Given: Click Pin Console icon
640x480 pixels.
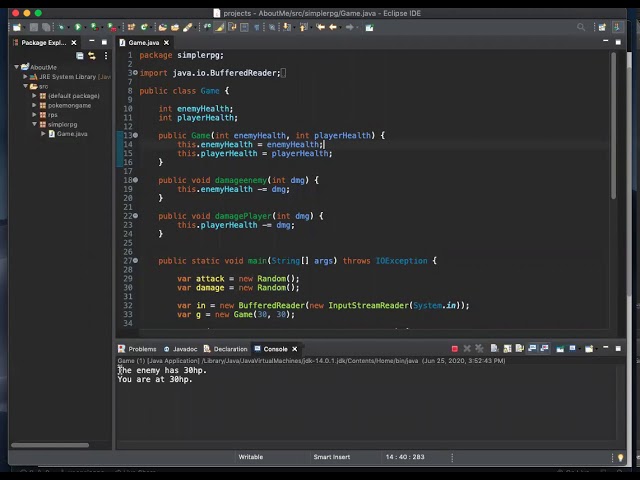Looking at the screenshot, I should [x=560, y=349].
